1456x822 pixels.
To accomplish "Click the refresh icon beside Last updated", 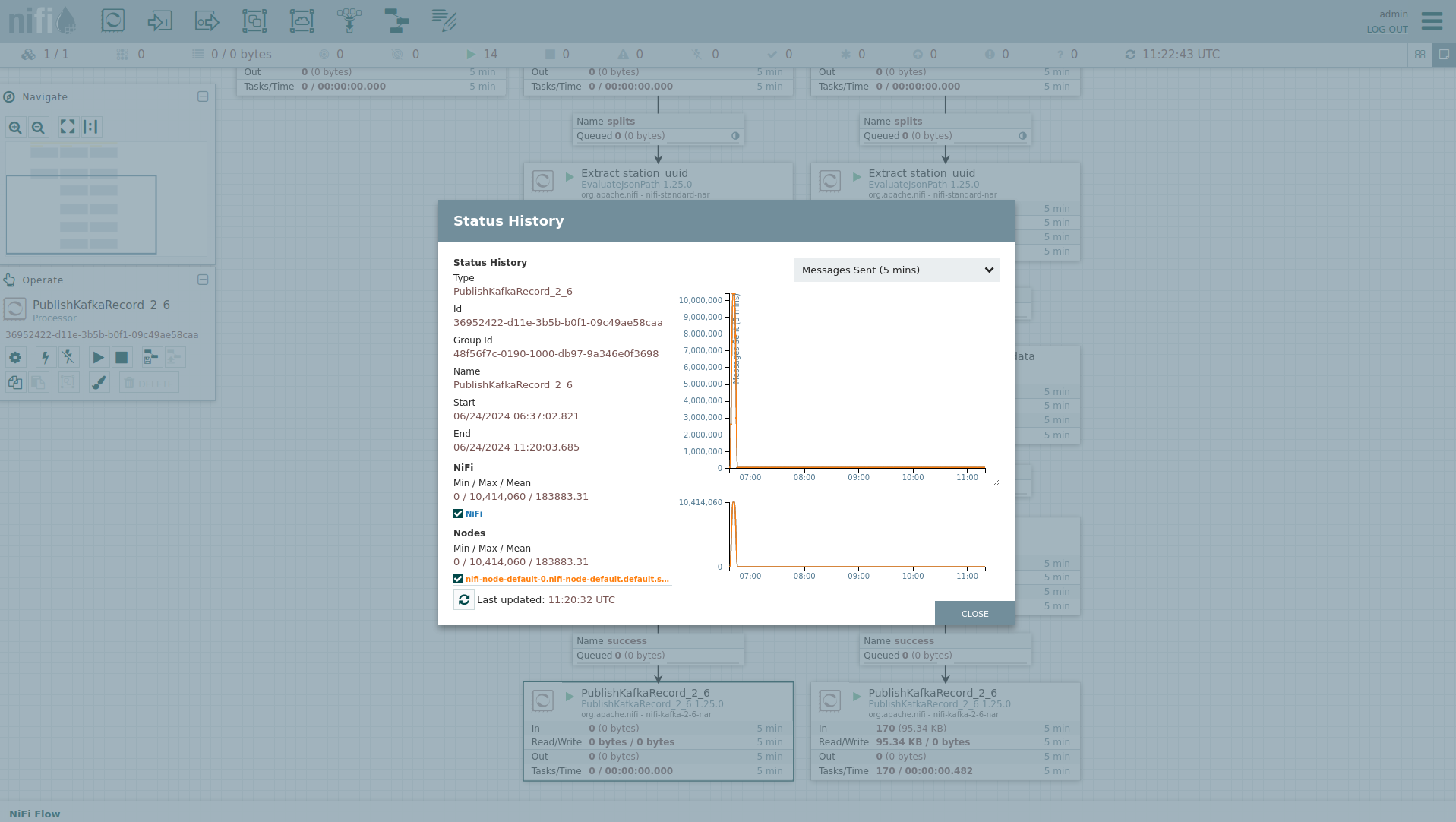I will point(463,599).
